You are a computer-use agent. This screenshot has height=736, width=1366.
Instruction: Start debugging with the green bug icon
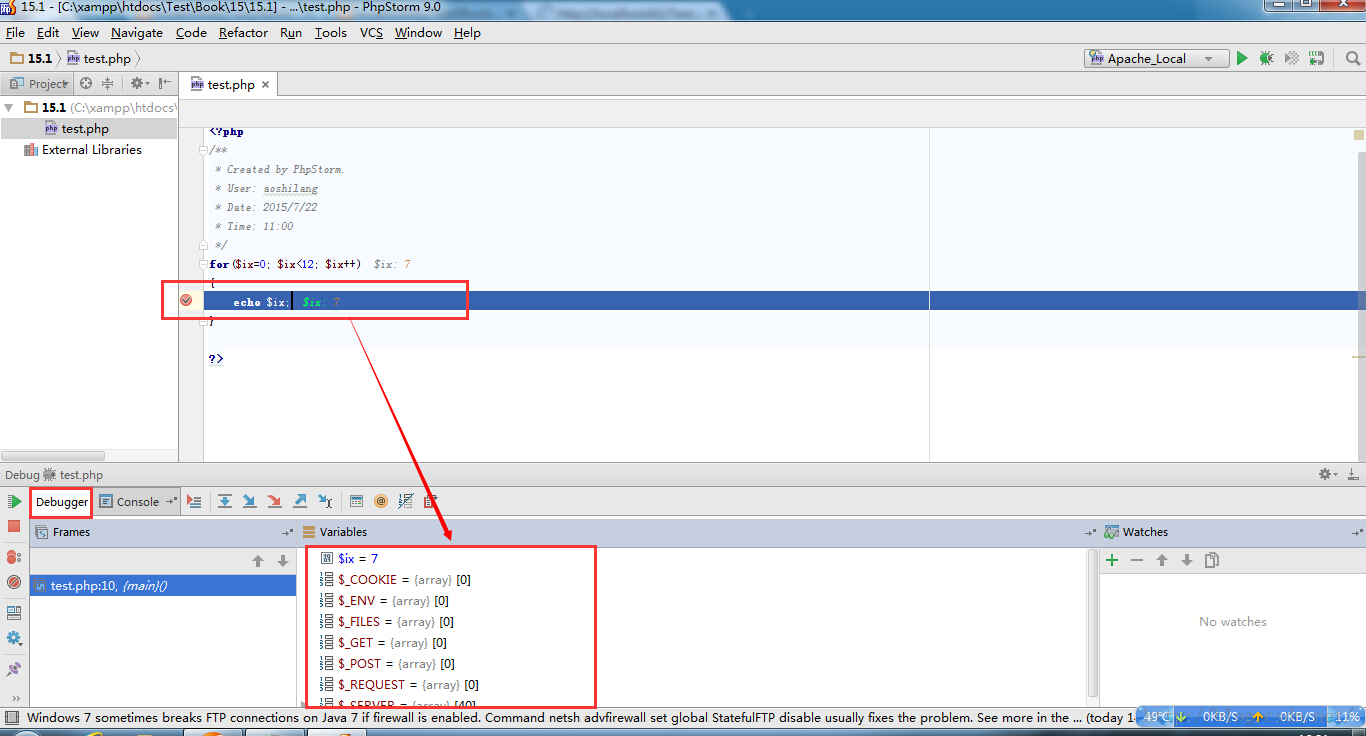tap(1266, 59)
